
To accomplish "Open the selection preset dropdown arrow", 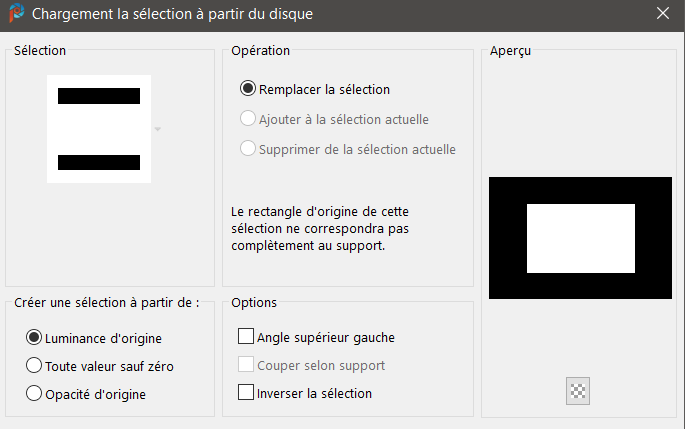I will coord(158,129).
